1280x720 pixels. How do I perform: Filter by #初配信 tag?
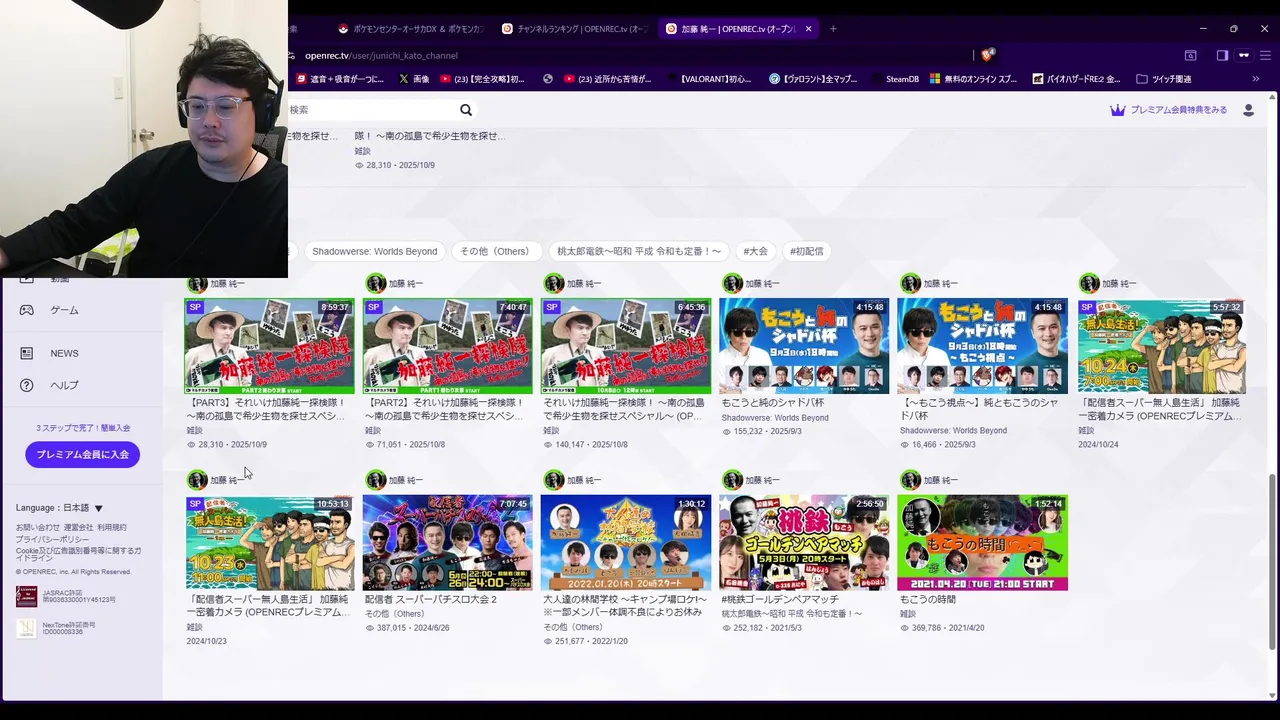coord(806,251)
